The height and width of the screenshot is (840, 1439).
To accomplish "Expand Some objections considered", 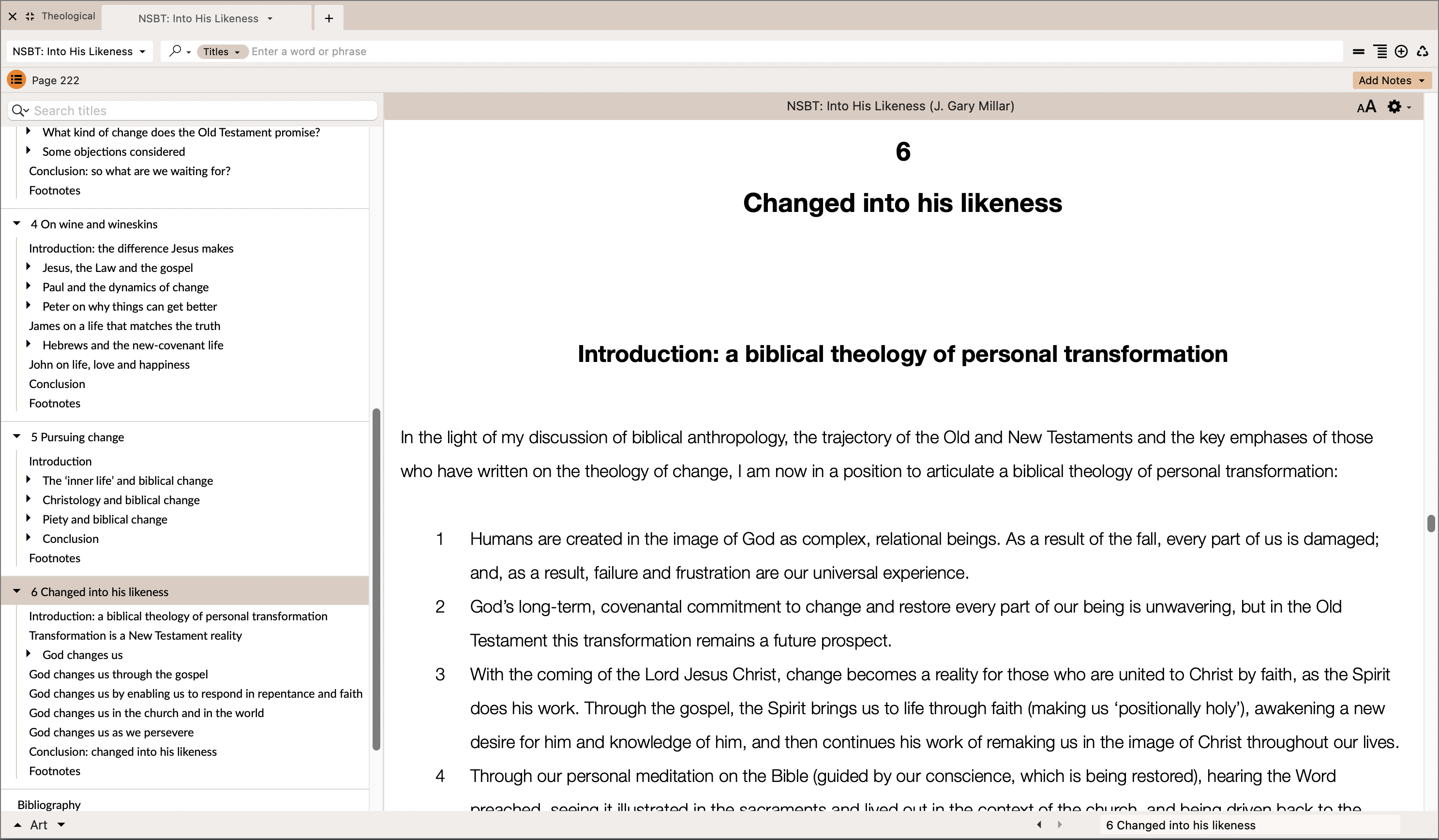I will point(29,151).
